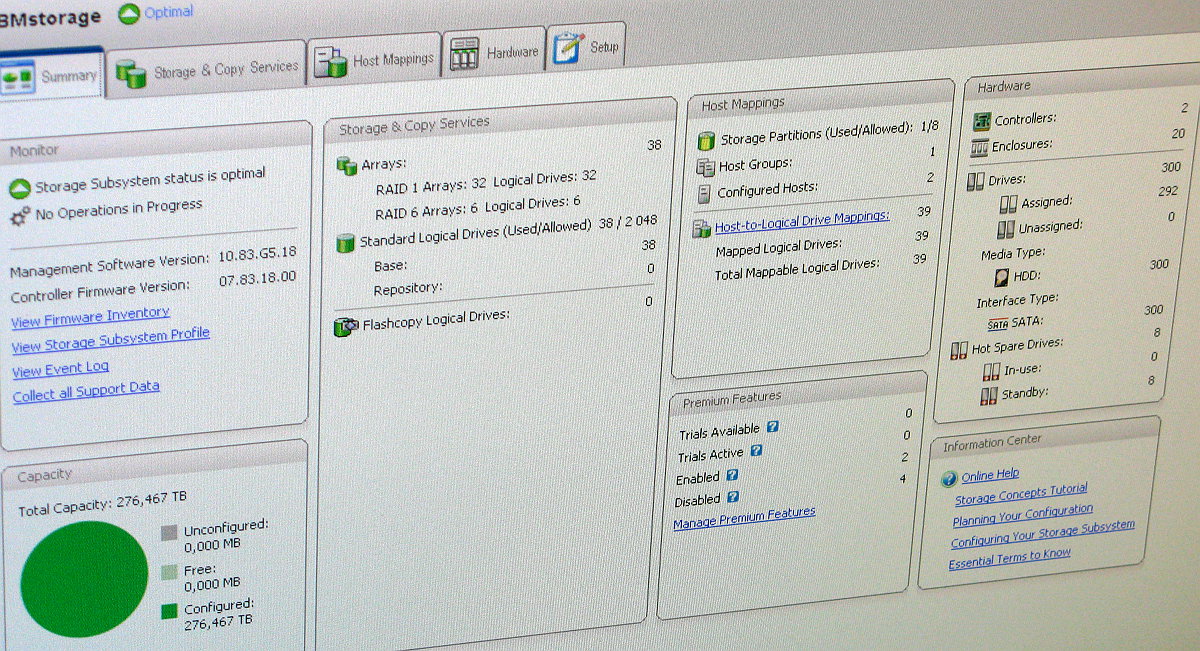
Task: Open View Storage Subsystem Profile link
Action: 110,340
